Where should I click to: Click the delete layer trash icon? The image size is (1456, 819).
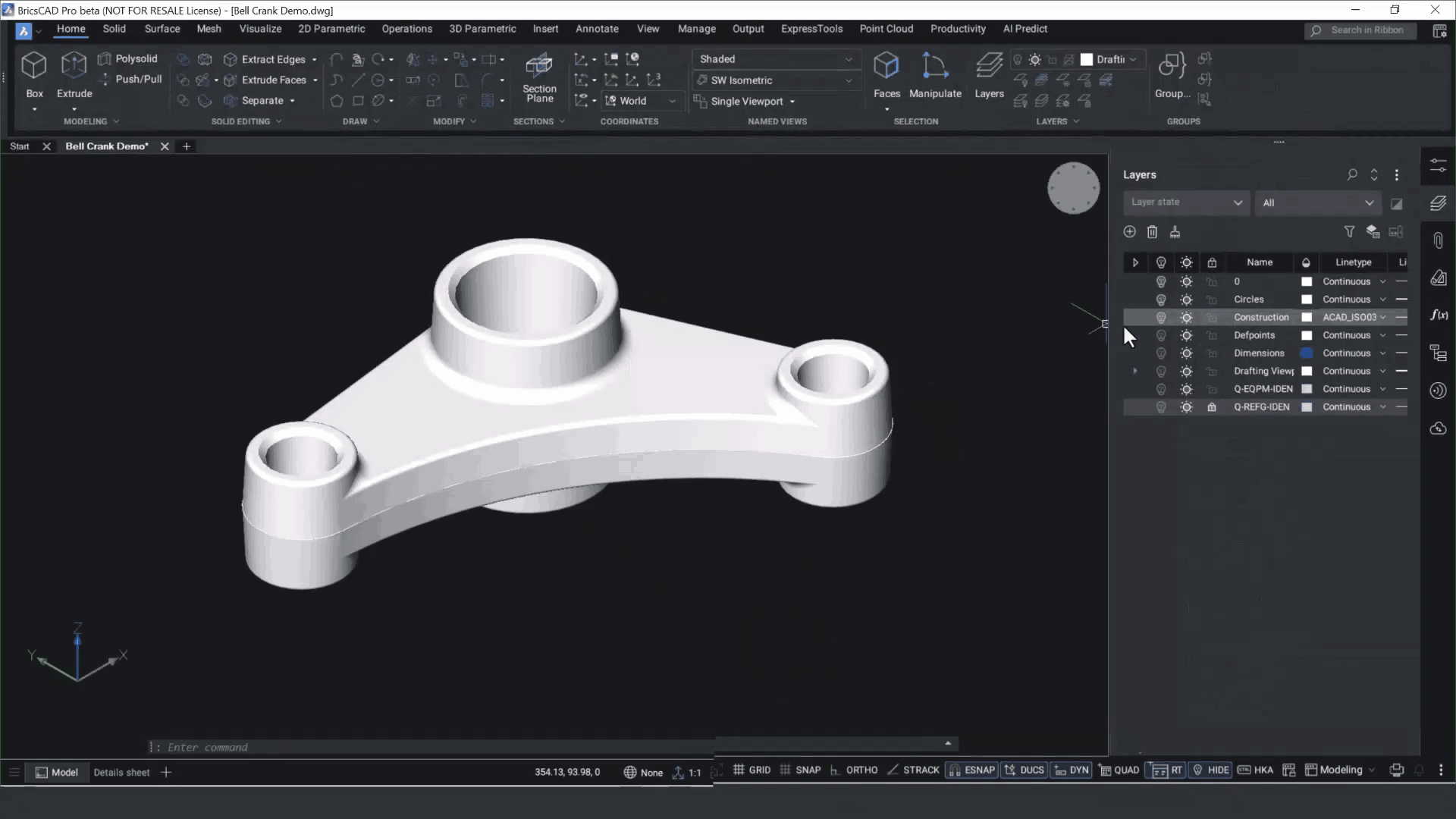click(1152, 232)
